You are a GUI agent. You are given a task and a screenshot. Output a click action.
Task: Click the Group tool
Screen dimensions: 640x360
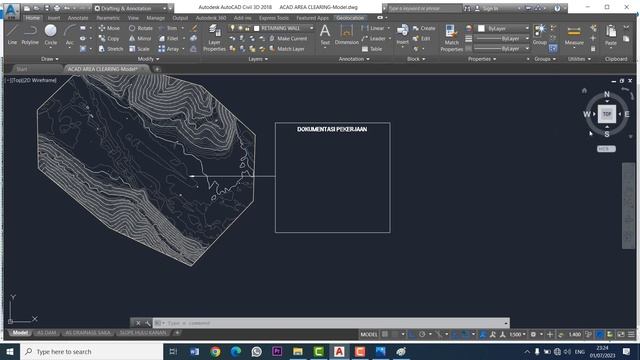tap(540, 34)
